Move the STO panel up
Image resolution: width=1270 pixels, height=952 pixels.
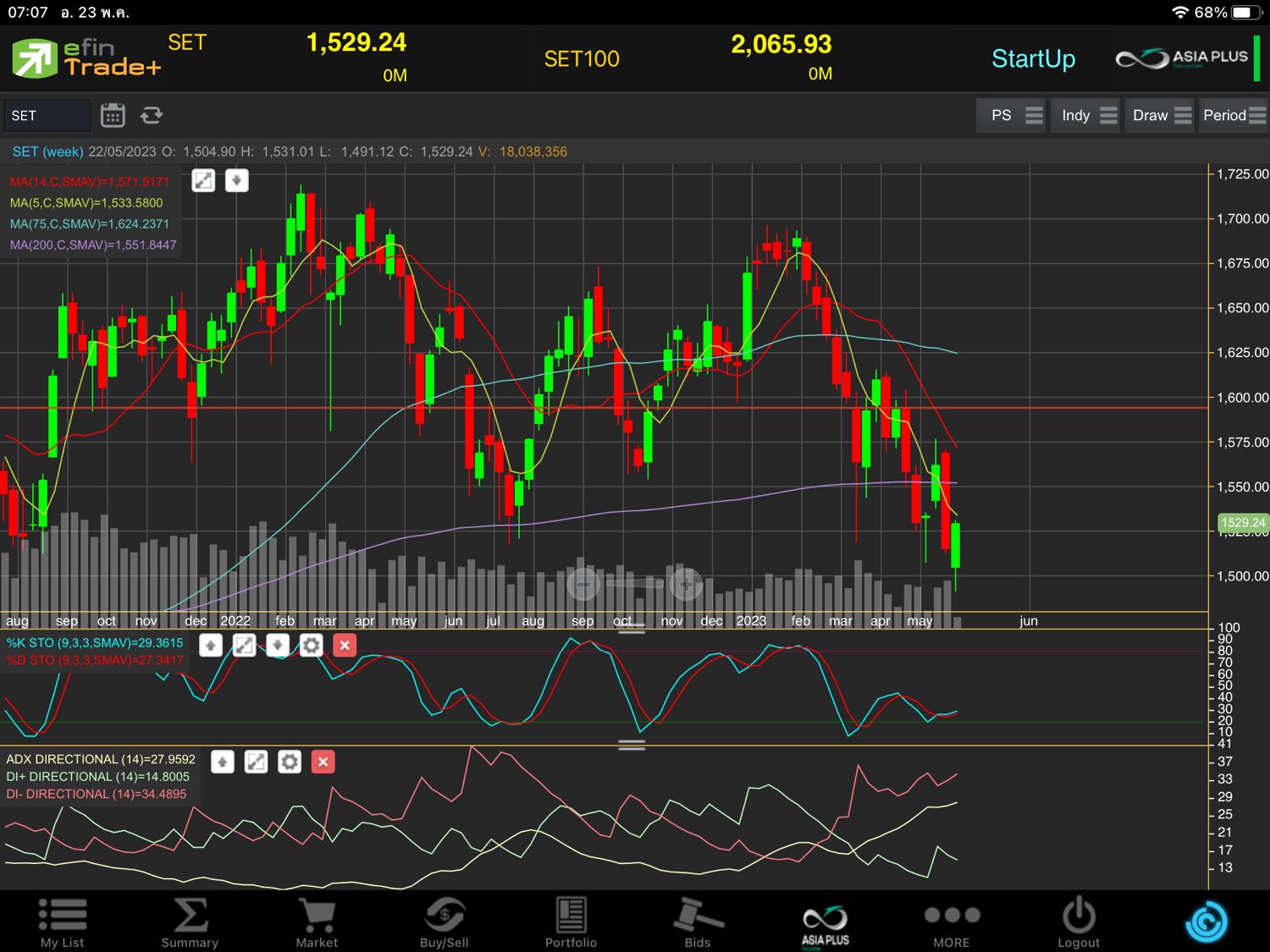pos(211,646)
